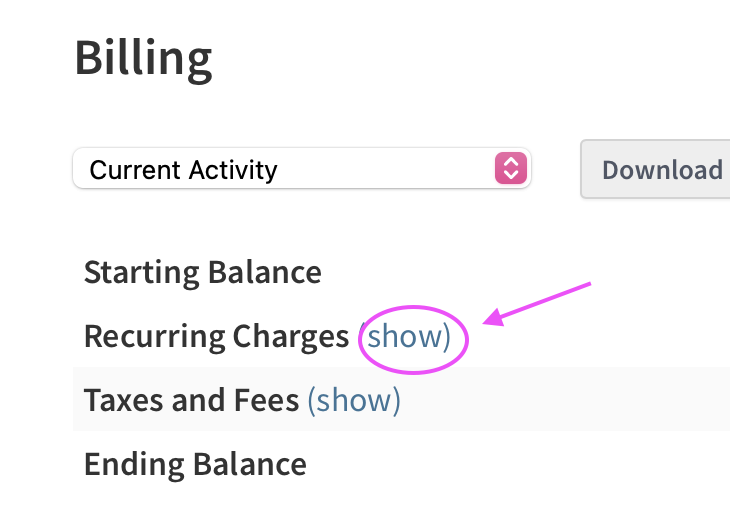Open the Current Activity dropdown
730x518 pixels.
(300, 169)
